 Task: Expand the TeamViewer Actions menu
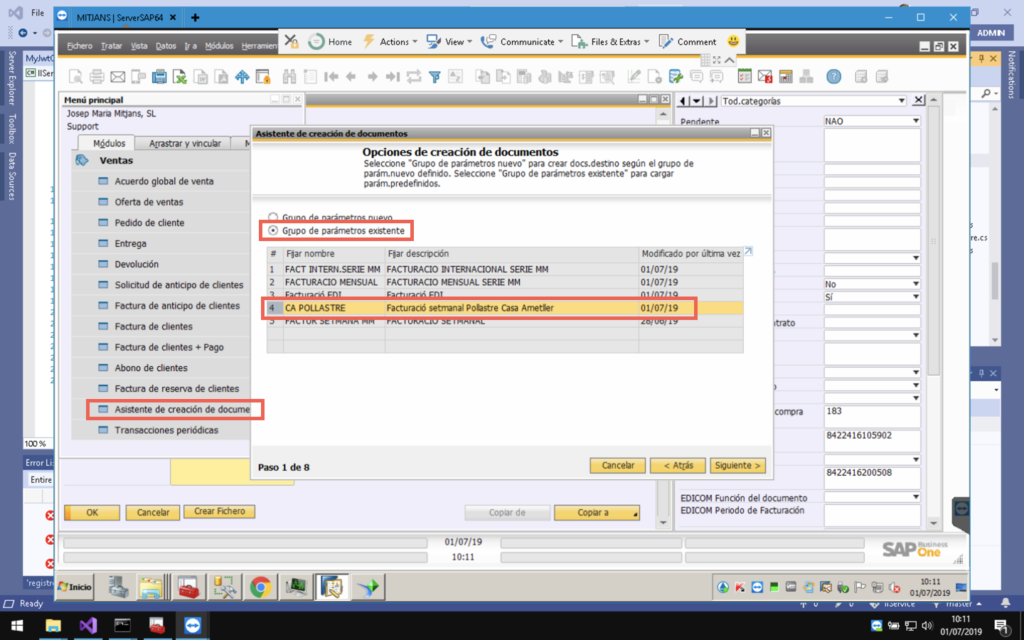pyautogui.click(x=390, y=42)
